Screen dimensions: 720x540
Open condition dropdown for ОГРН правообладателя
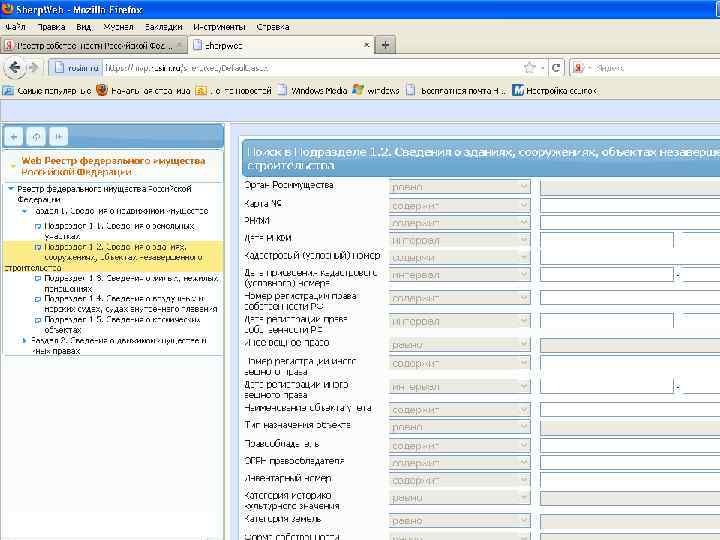(x=460, y=462)
